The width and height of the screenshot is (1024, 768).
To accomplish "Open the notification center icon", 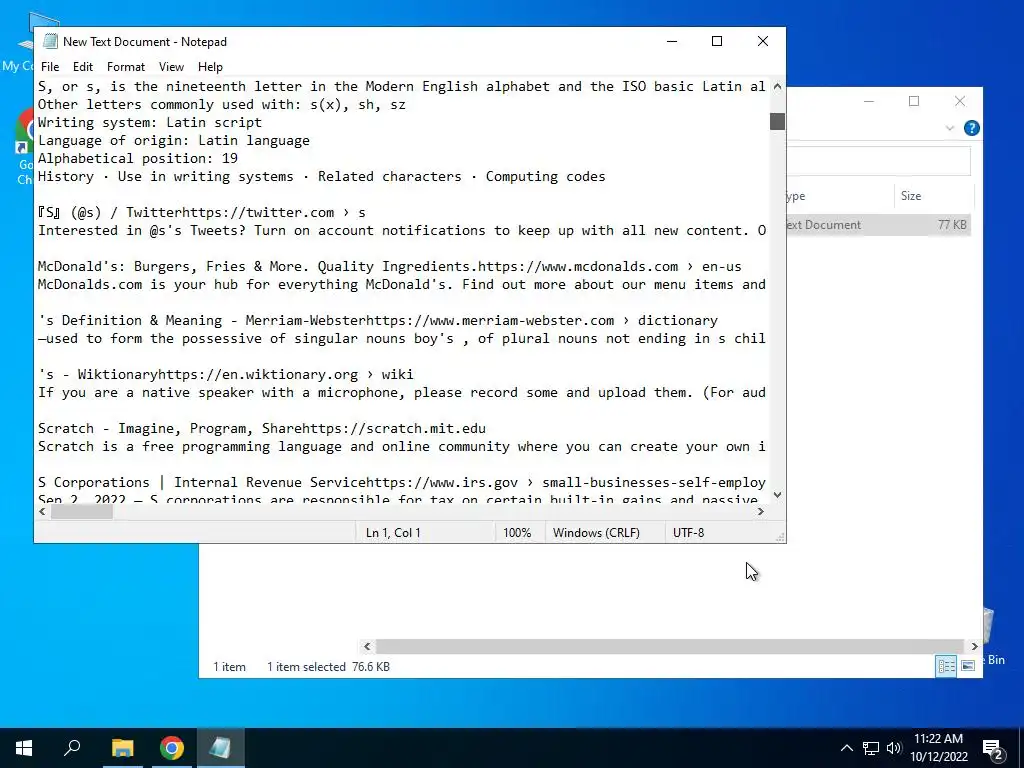I will click(x=993, y=748).
